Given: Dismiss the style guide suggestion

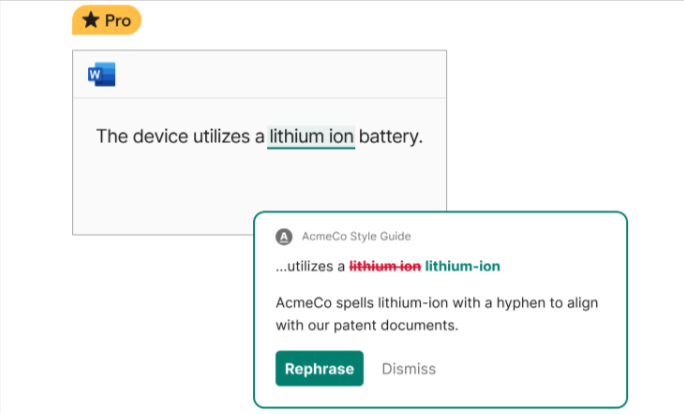Looking at the screenshot, I should tap(409, 369).
